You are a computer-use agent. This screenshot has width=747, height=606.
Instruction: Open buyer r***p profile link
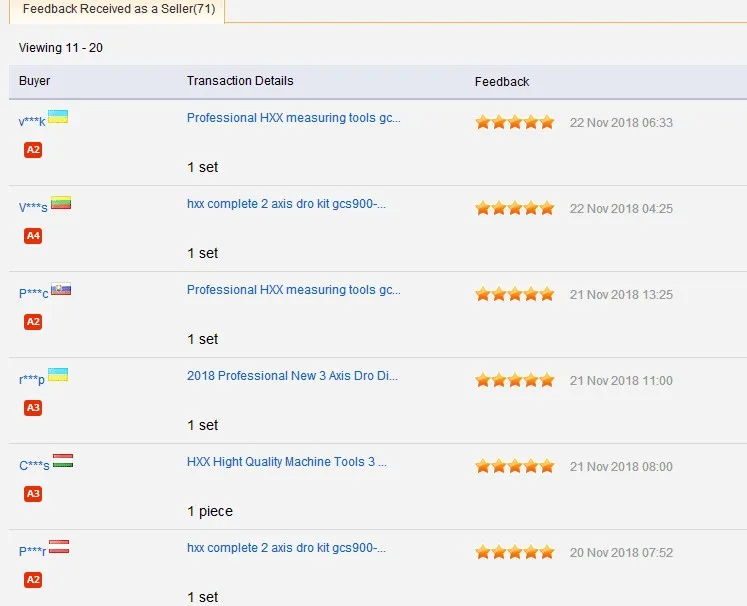pyautogui.click(x=31, y=379)
